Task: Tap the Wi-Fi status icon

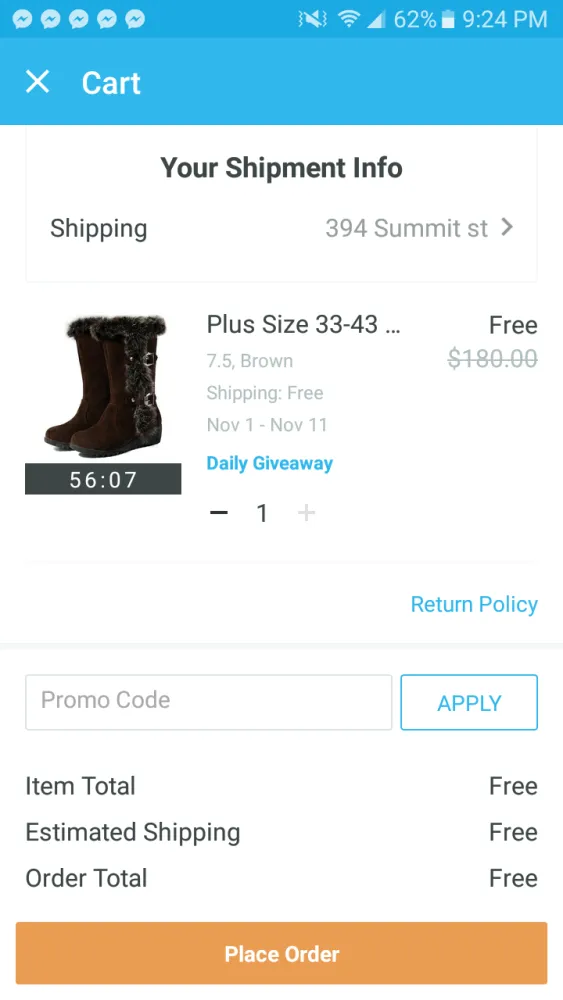Action: click(348, 19)
